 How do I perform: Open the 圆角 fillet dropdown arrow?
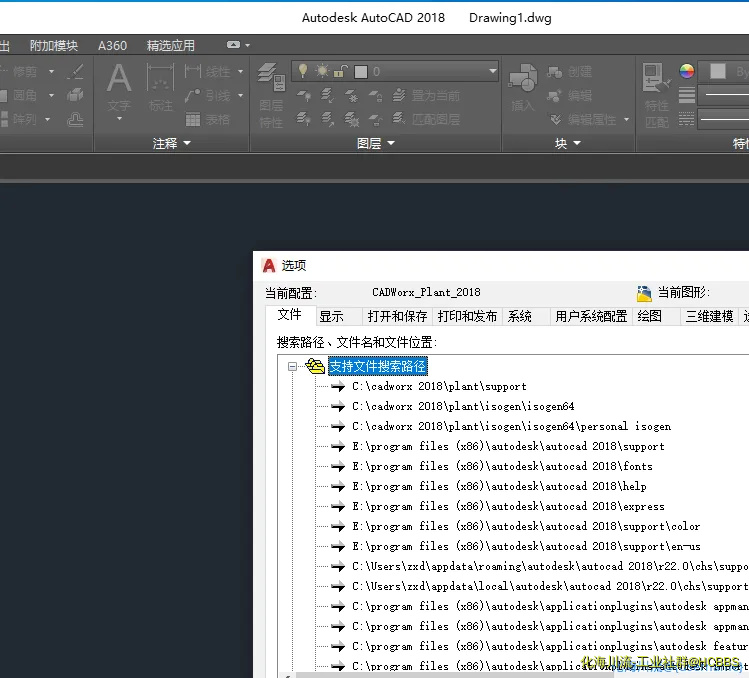point(51,96)
